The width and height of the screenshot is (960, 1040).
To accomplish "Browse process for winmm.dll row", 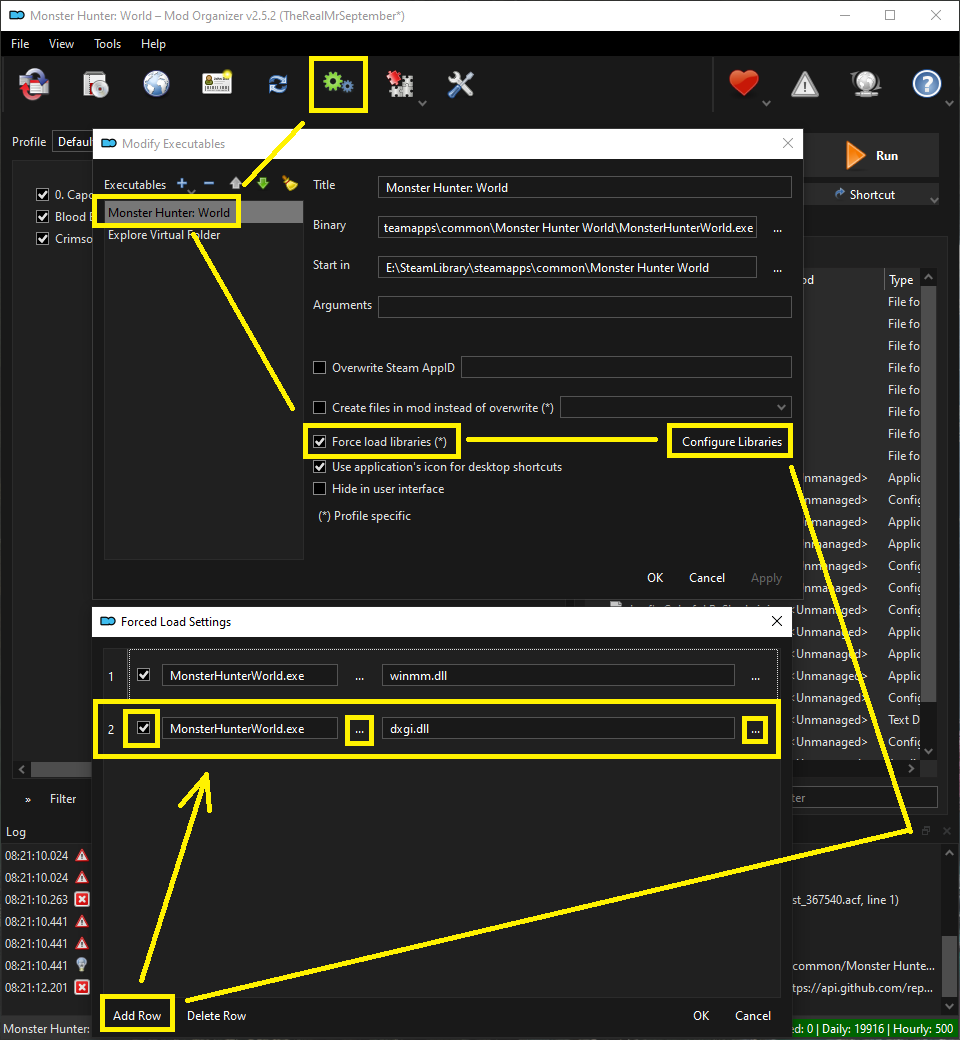I will click(x=360, y=677).
